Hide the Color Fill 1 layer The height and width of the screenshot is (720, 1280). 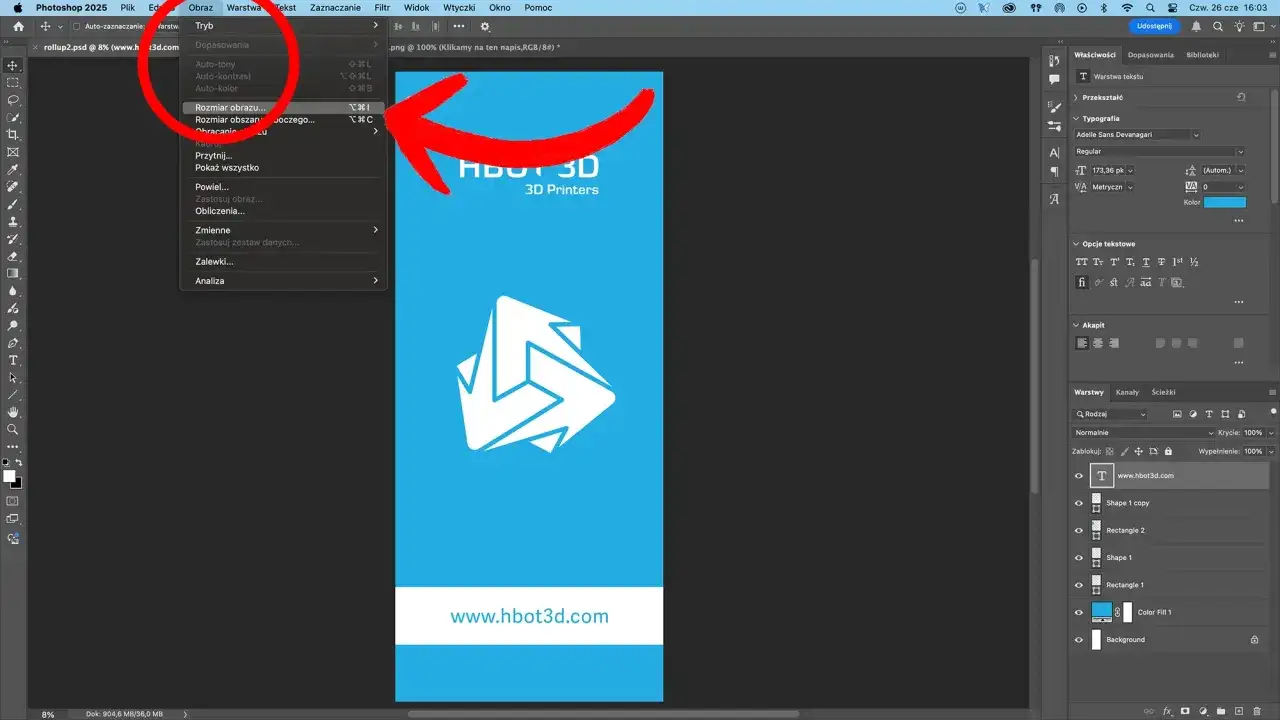pos(1078,611)
